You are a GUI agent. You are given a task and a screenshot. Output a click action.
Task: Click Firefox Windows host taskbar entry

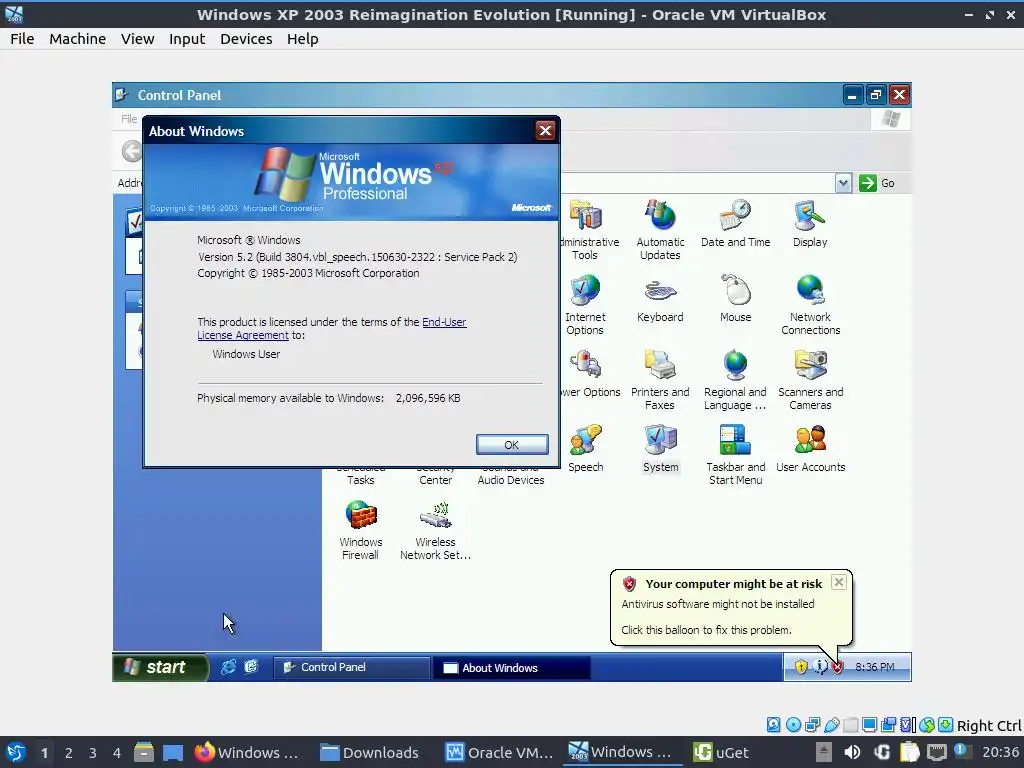coord(246,753)
